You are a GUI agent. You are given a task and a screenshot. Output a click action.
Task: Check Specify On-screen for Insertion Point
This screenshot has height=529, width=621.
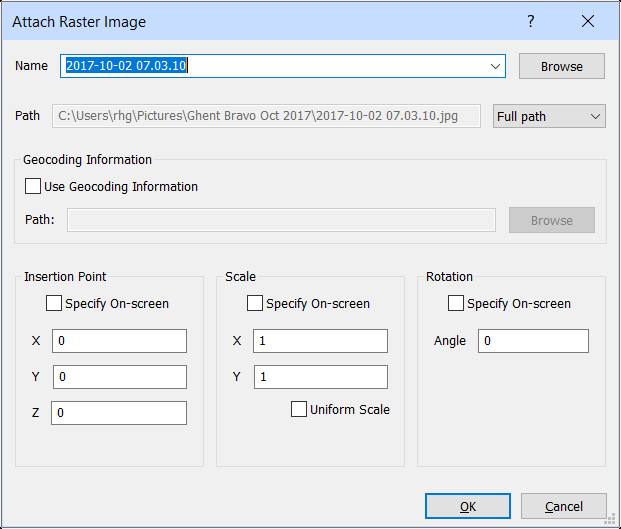pyautogui.click(x=54, y=303)
